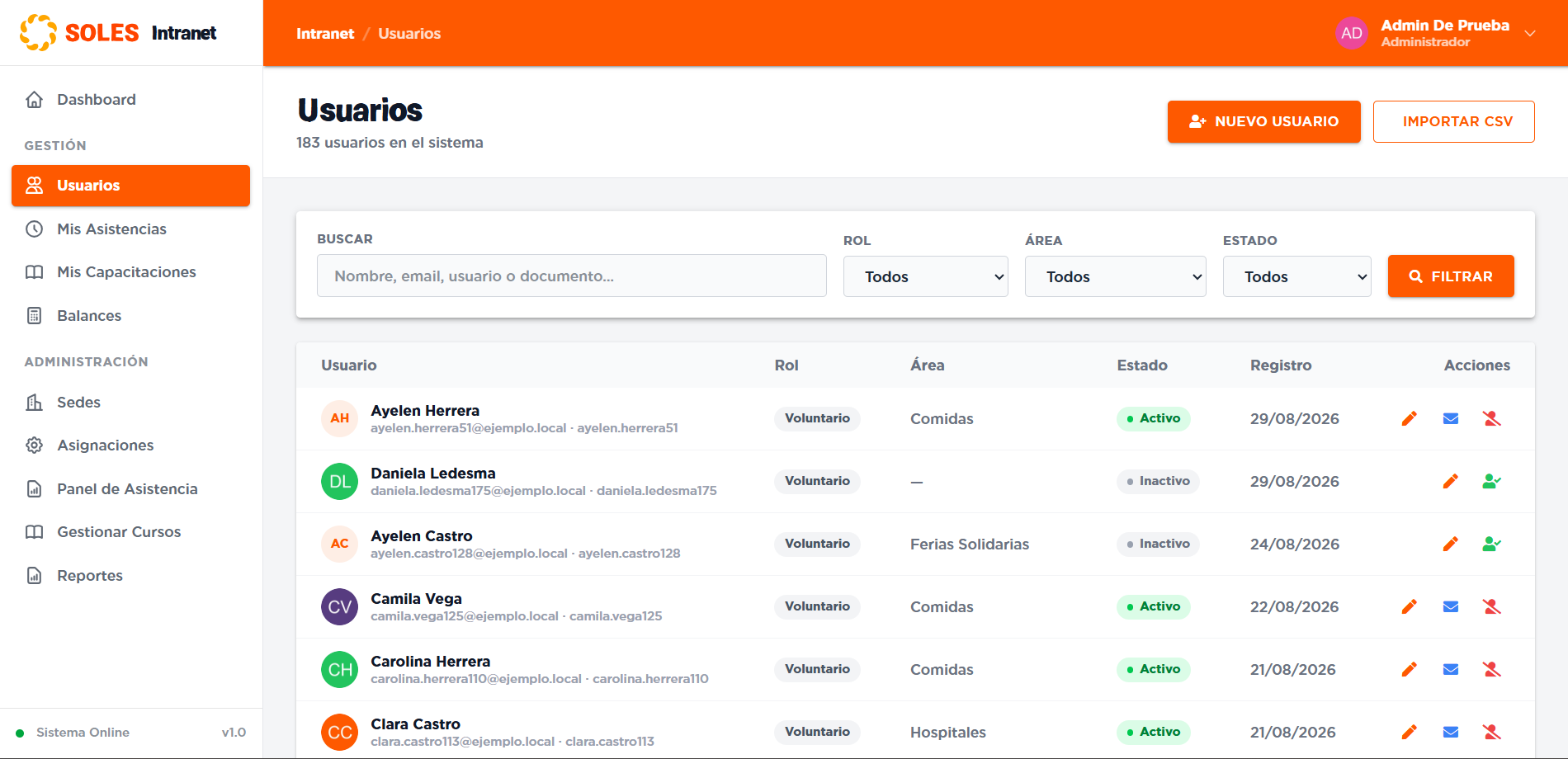Click the SOLES sun logo icon

click(x=38, y=33)
